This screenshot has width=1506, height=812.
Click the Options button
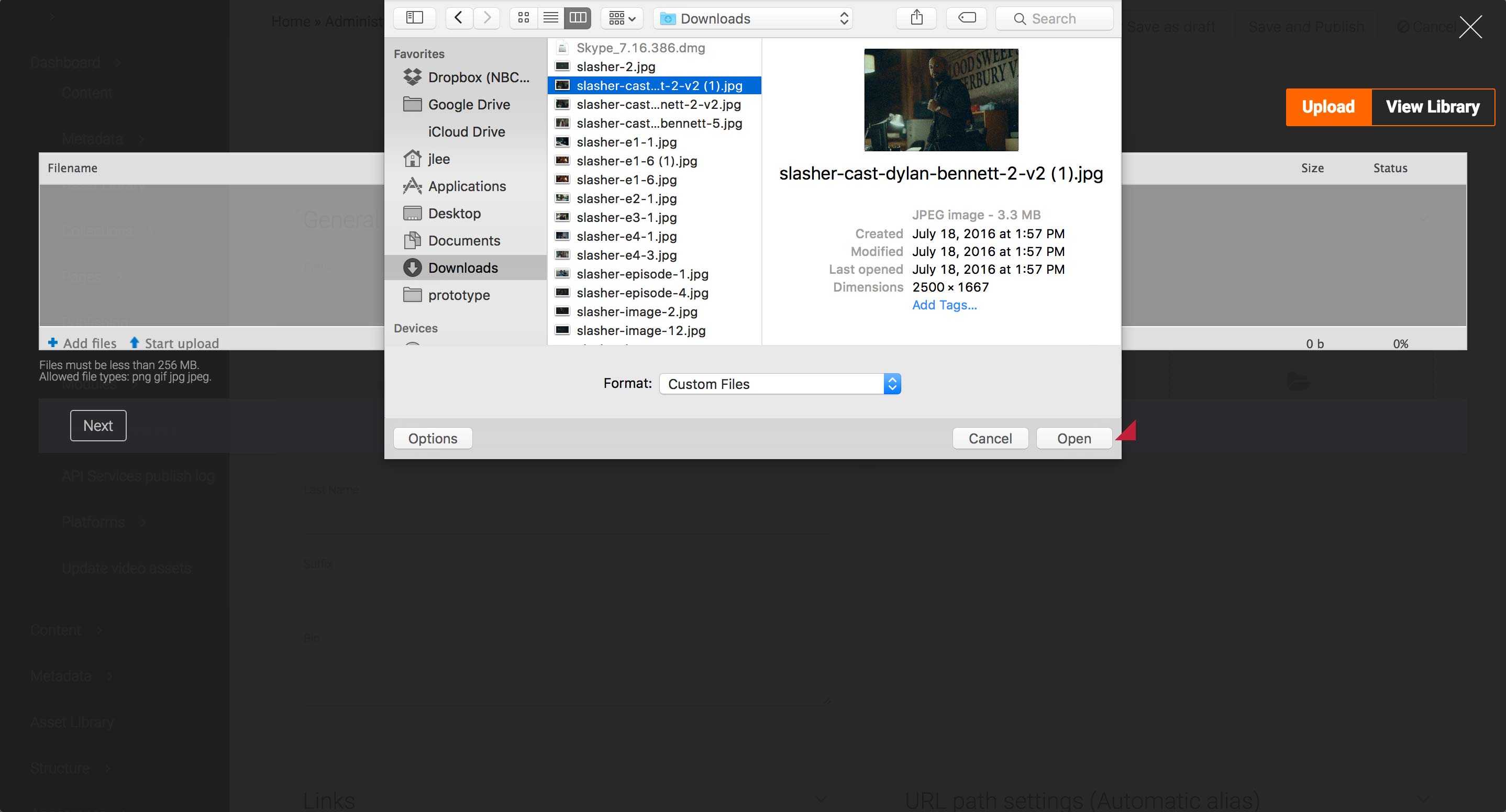[433, 438]
